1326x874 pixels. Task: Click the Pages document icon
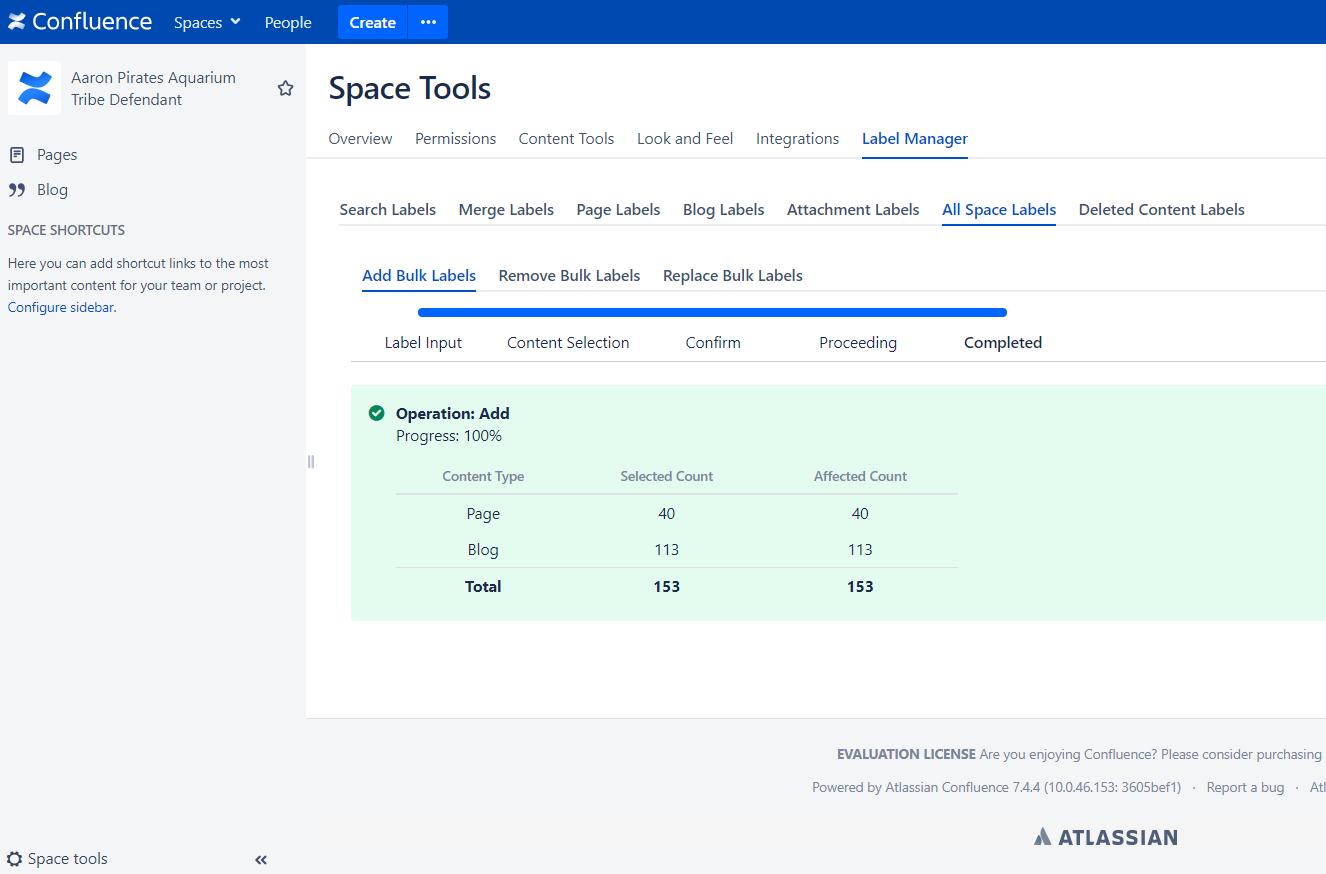tap(17, 155)
